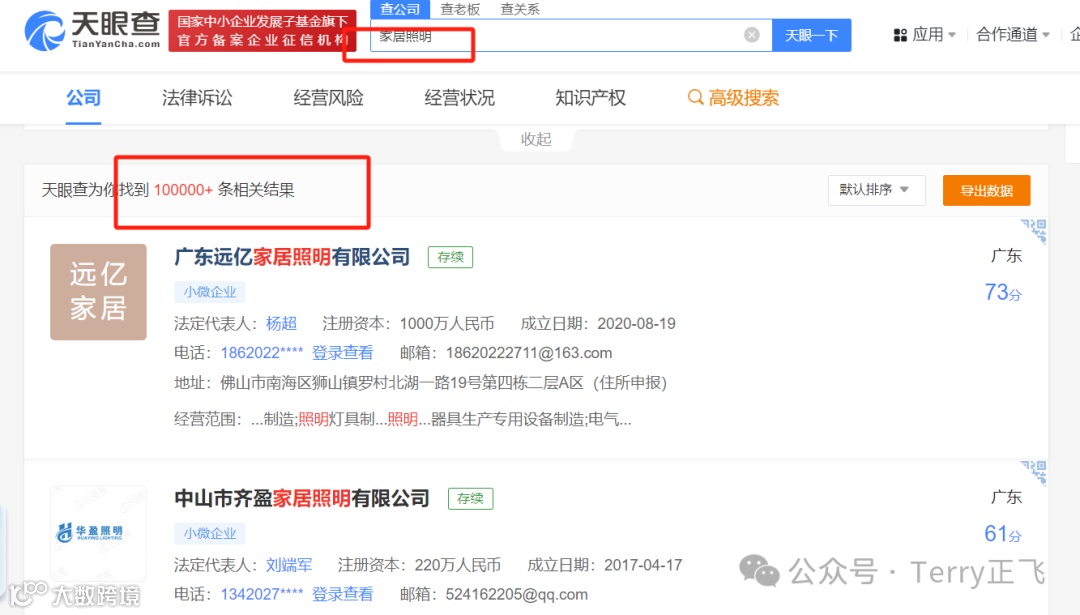The image size is (1080, 615).
Task: Switch to the 知识产权 tab
Action: tap(590, 98)
